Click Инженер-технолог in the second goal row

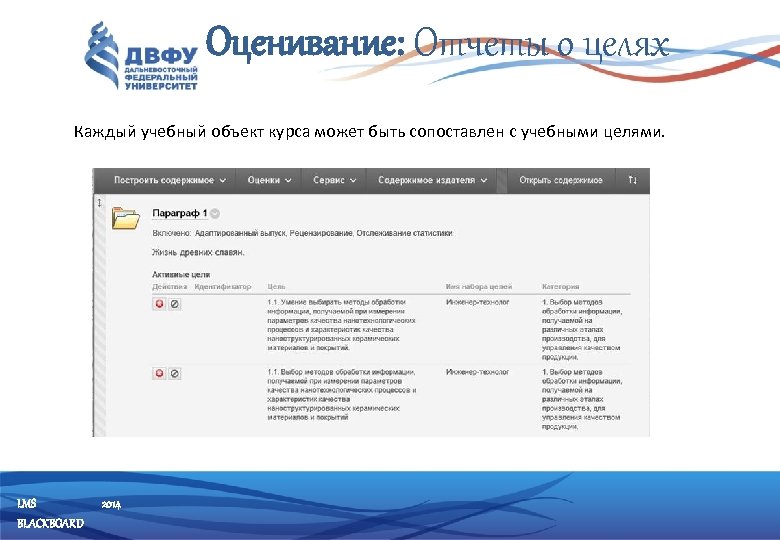pos(478,372)
